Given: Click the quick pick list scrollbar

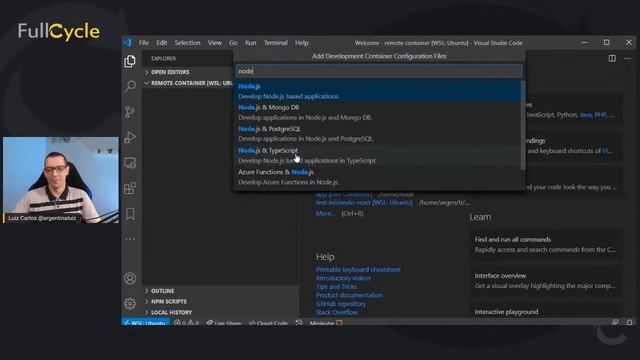Looking at the screenshot, I should 523,124.
